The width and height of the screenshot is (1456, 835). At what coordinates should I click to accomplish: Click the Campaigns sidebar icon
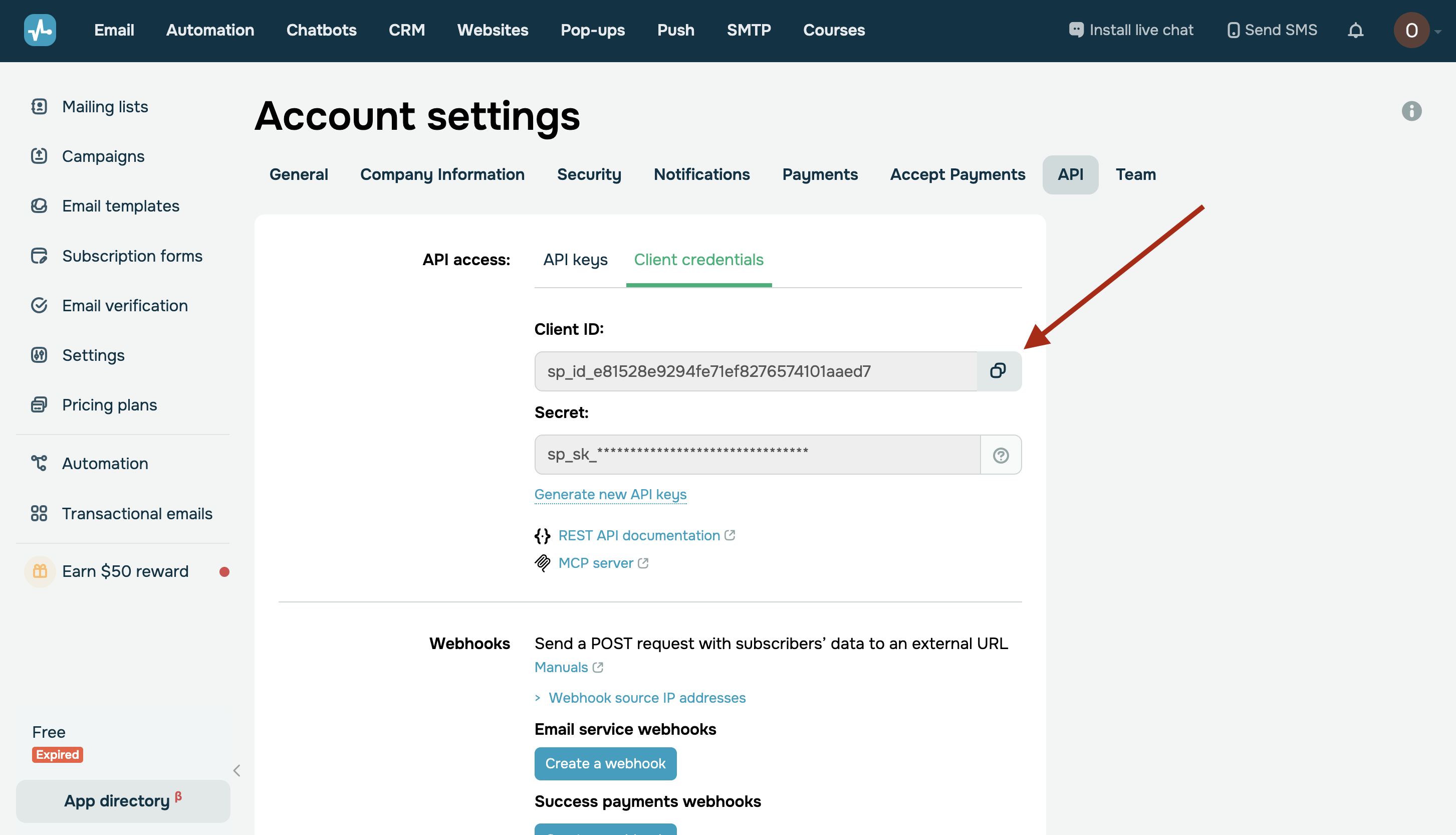[39, 156]
